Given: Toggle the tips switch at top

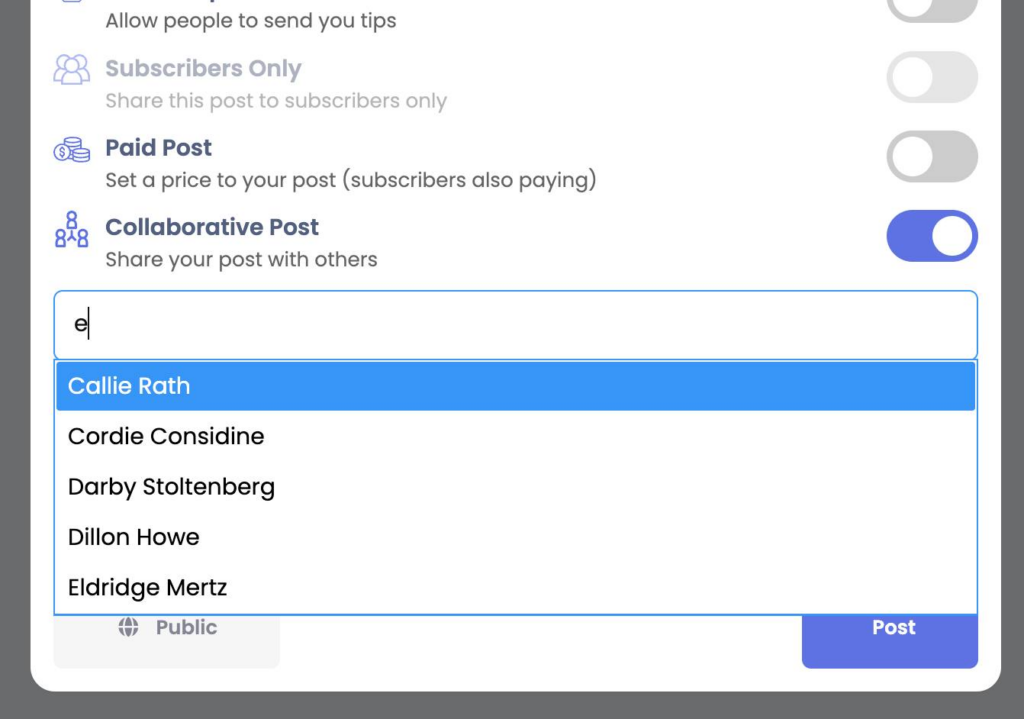Looking at the screenshot, I should pyautogui.click(x=931, y=8).
